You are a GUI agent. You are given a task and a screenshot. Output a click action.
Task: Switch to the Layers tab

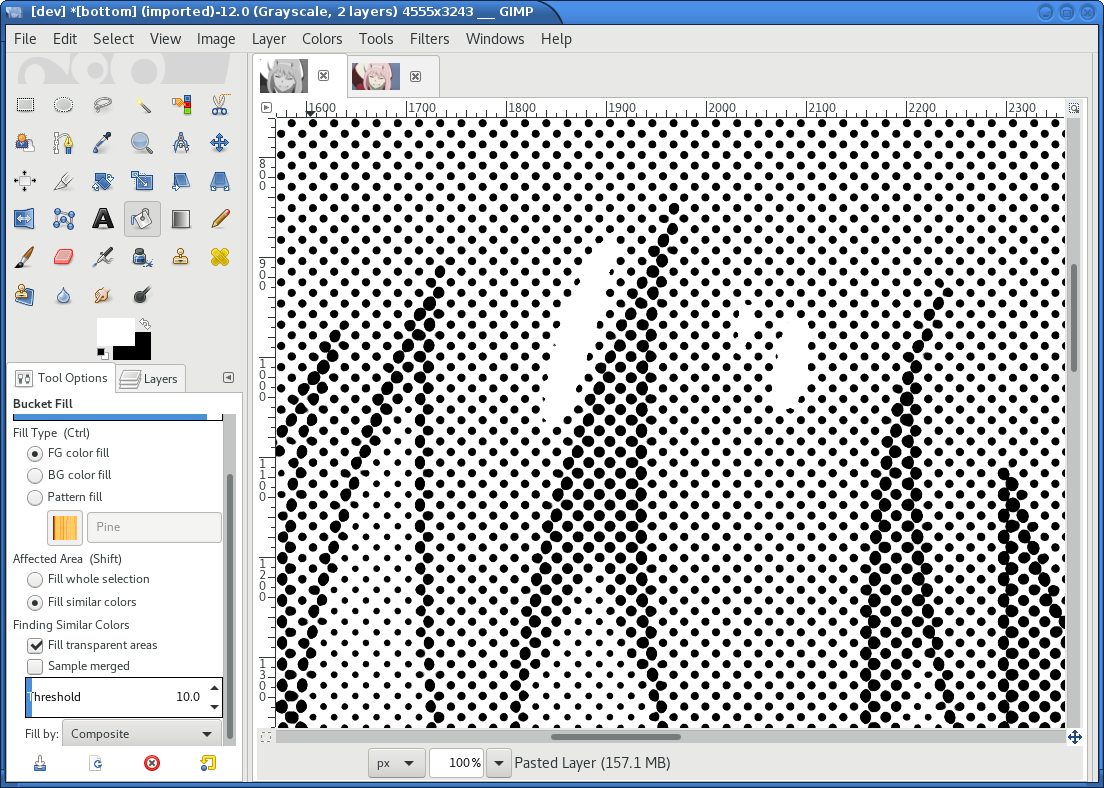coord(149,378)
